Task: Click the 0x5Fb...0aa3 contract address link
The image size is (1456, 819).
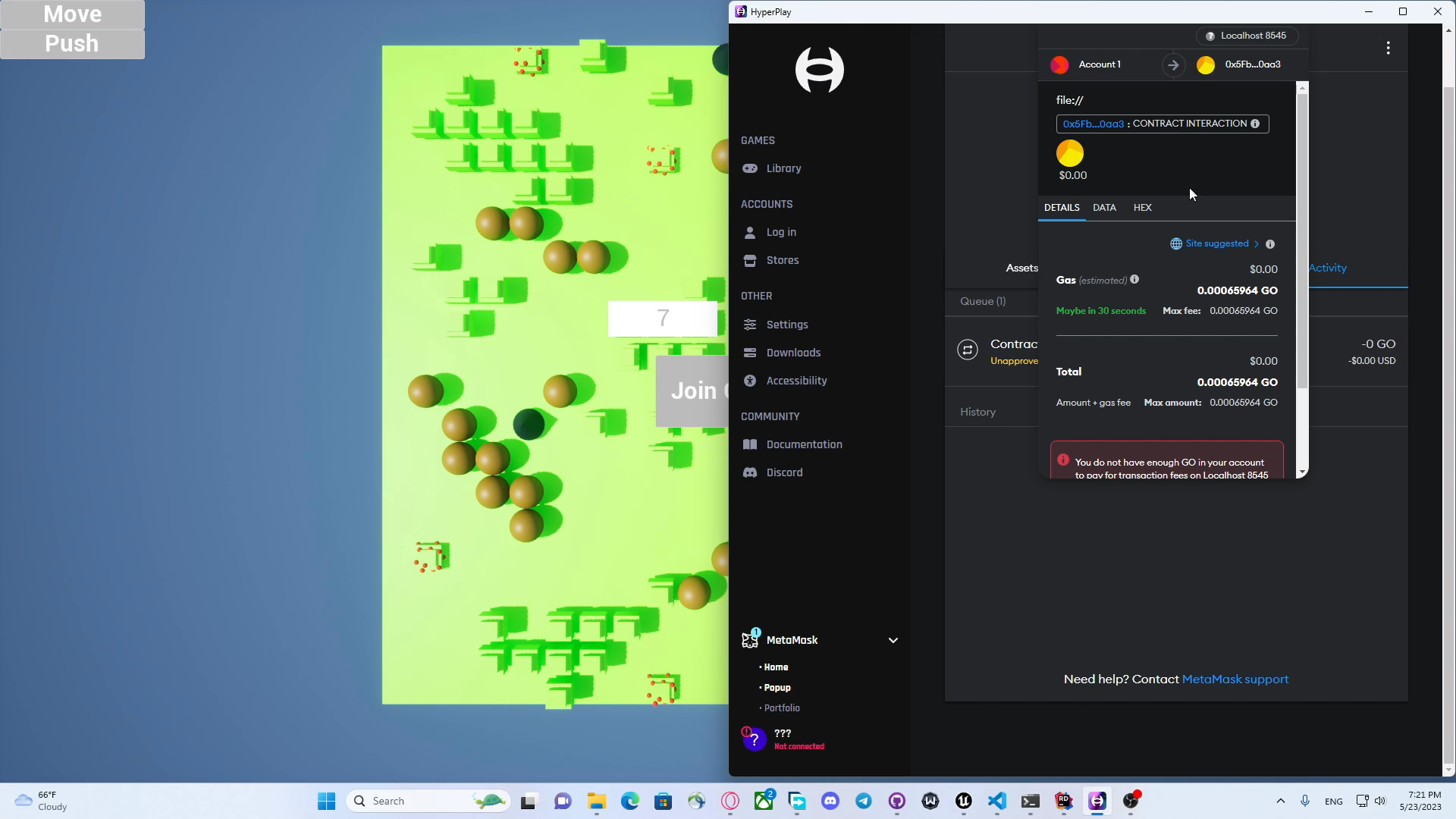Action: coord(1094,124)
